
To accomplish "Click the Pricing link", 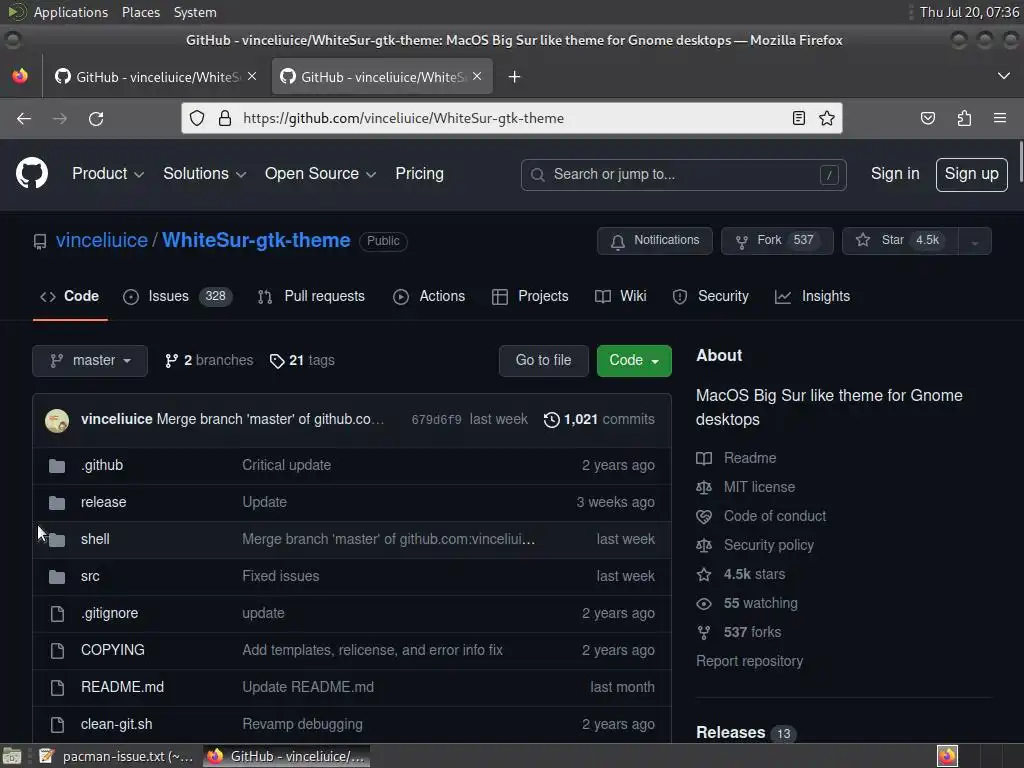I will click(x=419, y=174).
